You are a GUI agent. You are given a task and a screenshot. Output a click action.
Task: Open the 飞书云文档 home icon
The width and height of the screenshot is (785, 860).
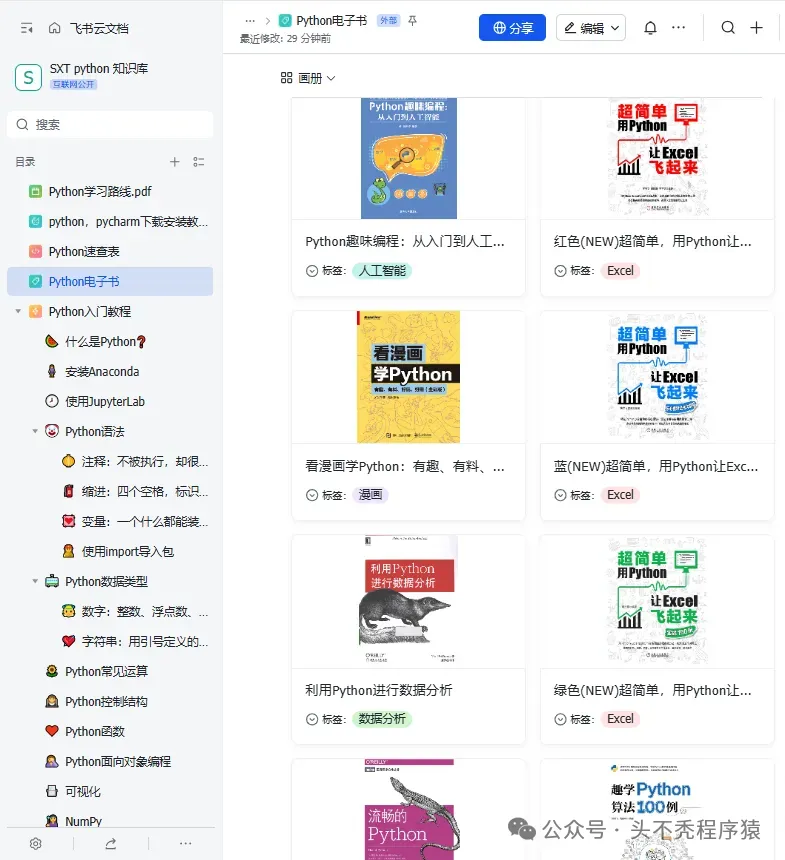coord(54,28)
